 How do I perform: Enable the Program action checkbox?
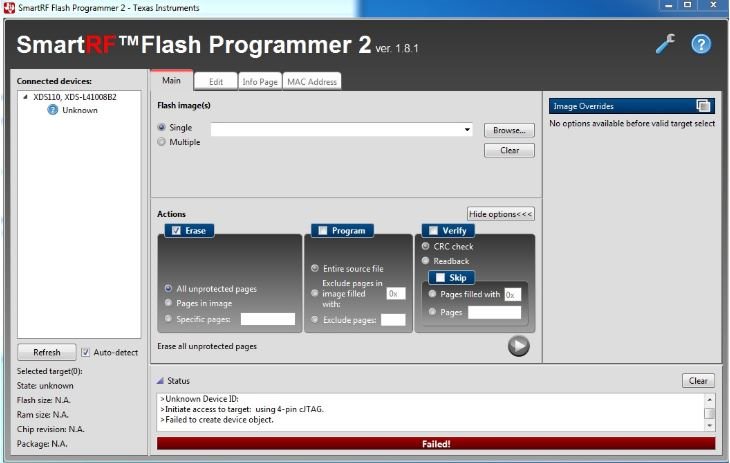(x=323, y=231)
